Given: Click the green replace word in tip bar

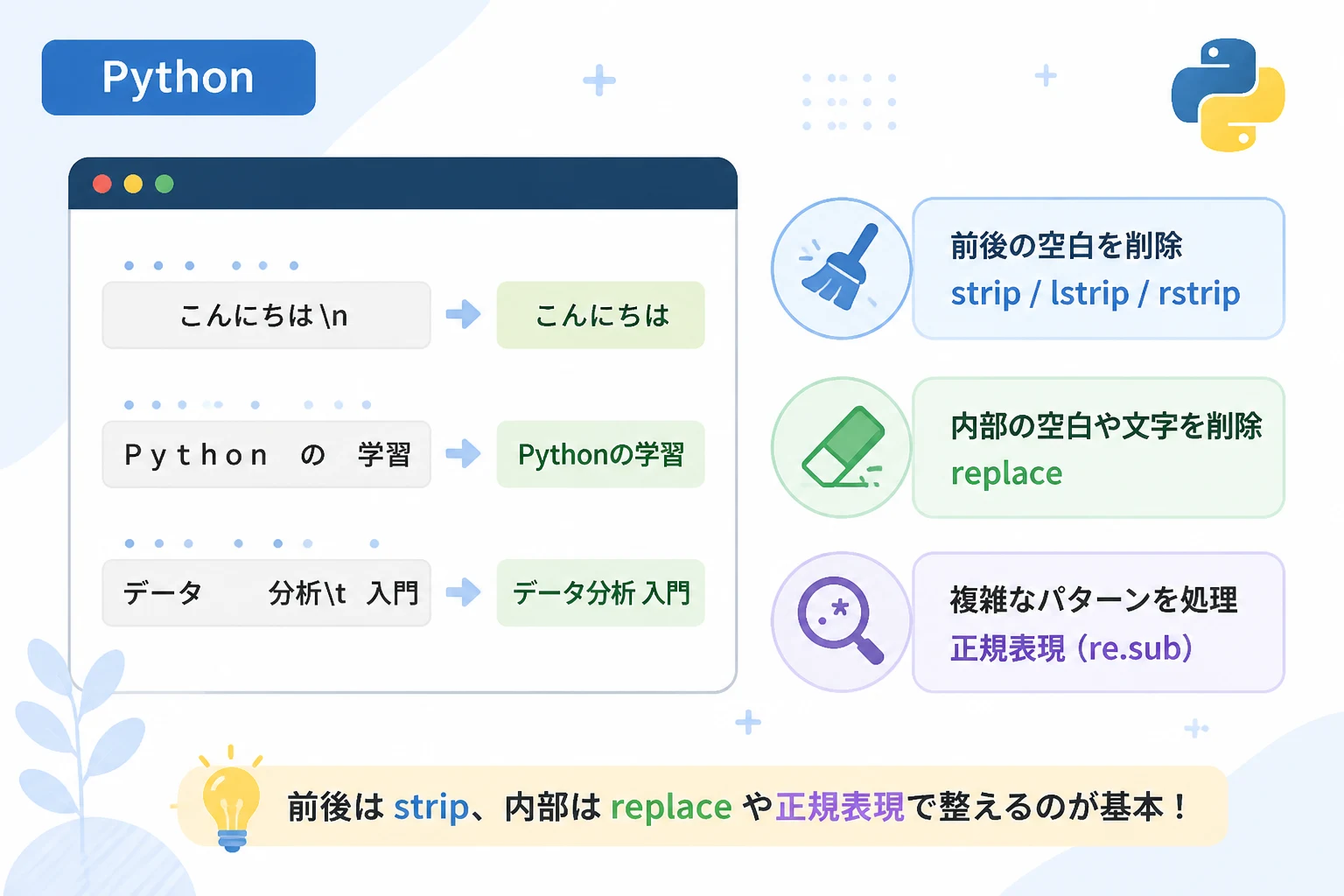Looking at the screenshot, I should (x=671, y=808).
